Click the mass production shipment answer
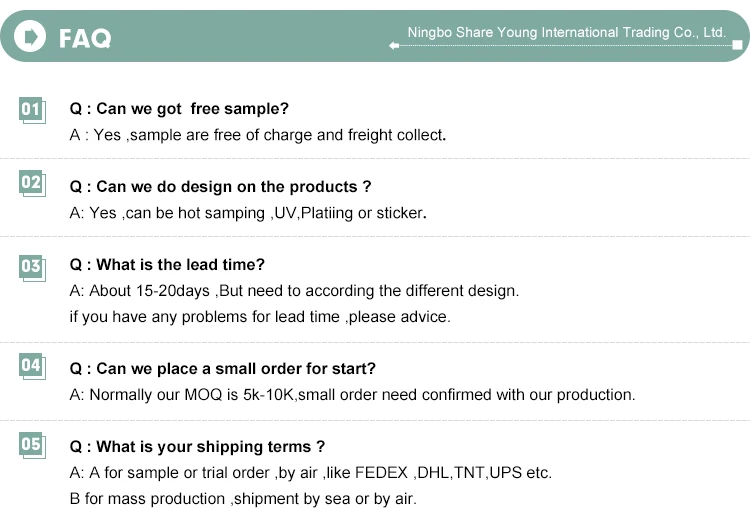 (243, 499)
